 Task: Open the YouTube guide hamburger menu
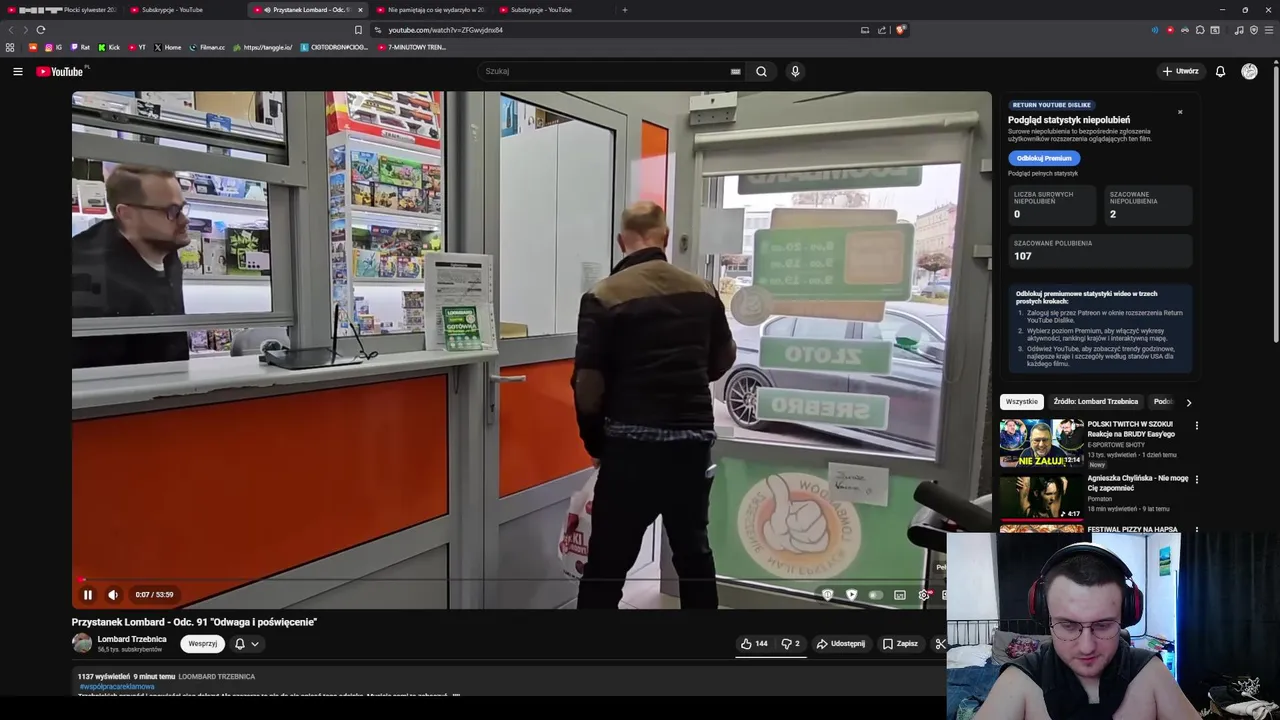18,71
